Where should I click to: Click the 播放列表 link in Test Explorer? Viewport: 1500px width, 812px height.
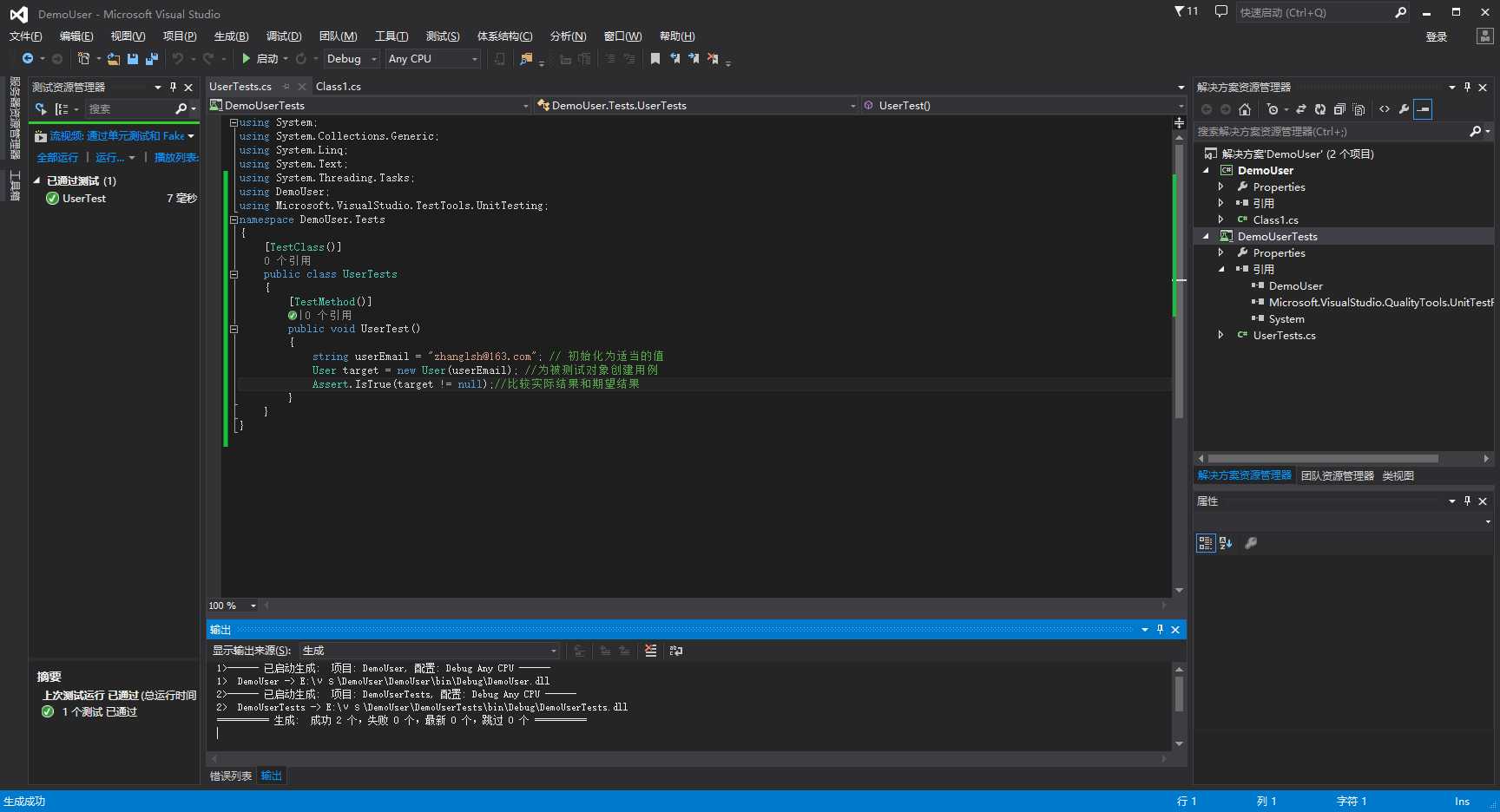pos(176,158)
